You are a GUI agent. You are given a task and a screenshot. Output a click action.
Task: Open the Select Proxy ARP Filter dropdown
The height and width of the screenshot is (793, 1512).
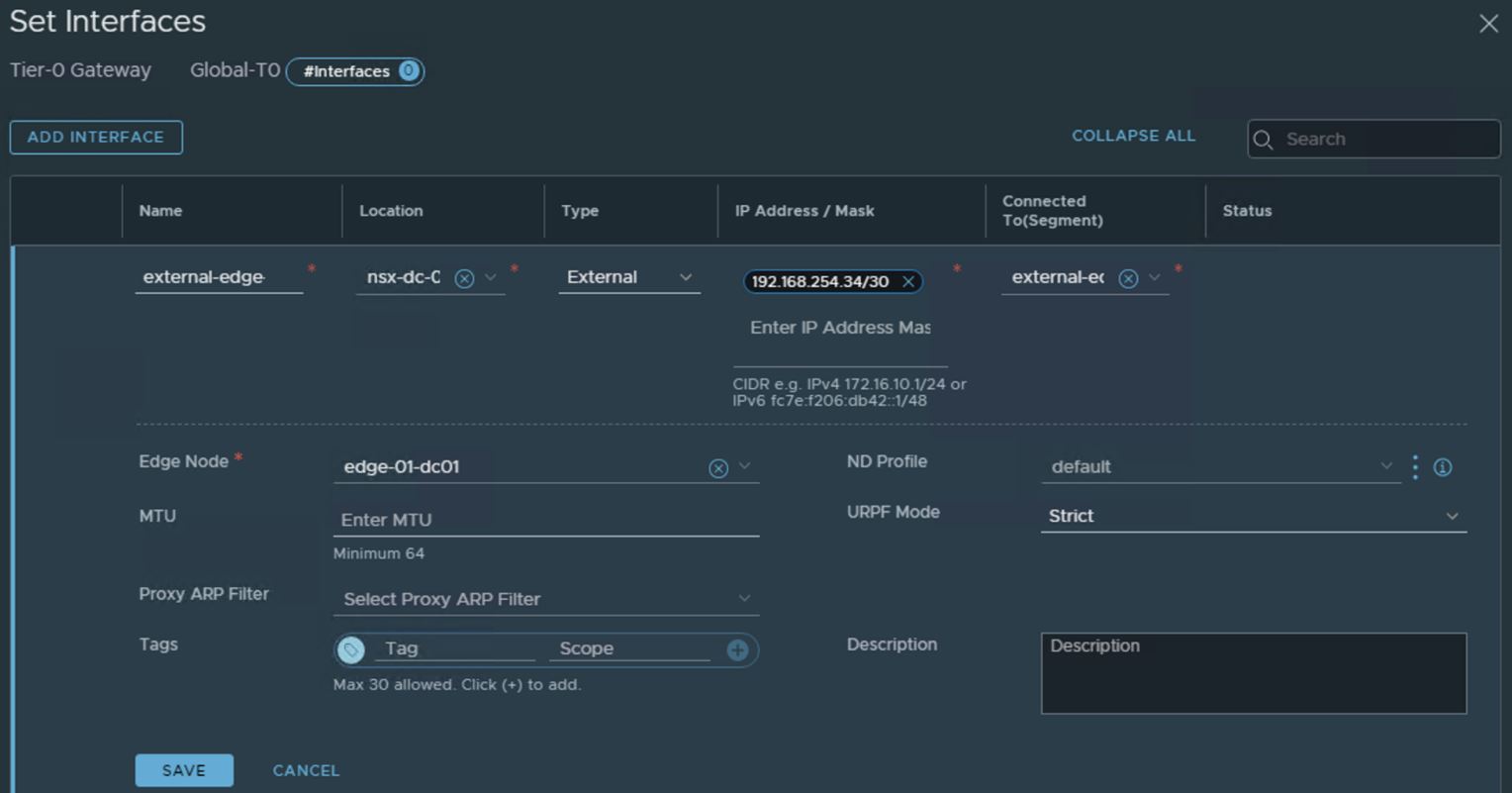(545, 599)
